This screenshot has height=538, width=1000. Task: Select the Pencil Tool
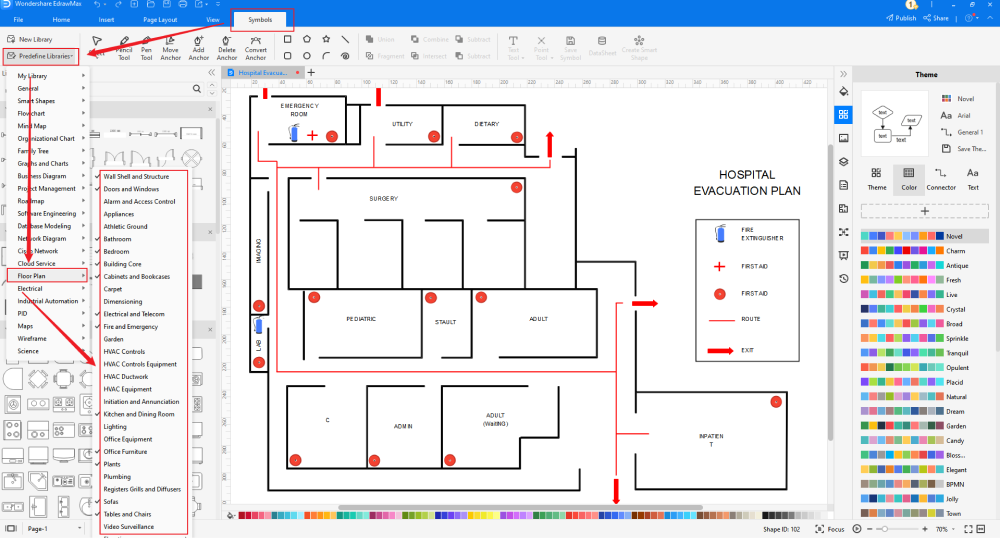click(124, 48)
